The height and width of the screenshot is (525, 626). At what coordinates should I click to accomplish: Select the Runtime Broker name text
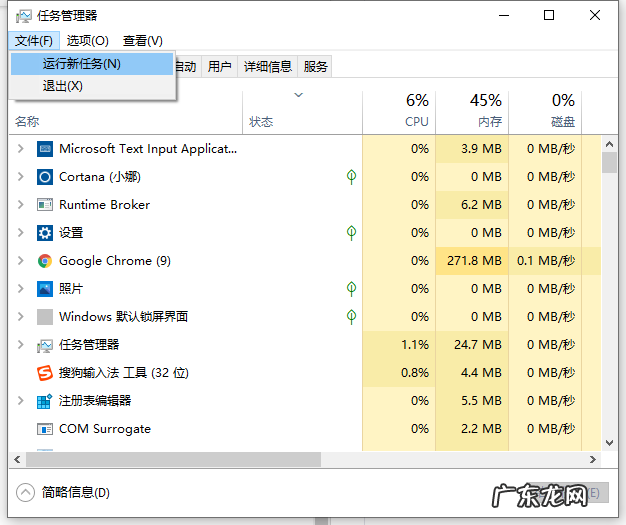click(x=105, y=205)
